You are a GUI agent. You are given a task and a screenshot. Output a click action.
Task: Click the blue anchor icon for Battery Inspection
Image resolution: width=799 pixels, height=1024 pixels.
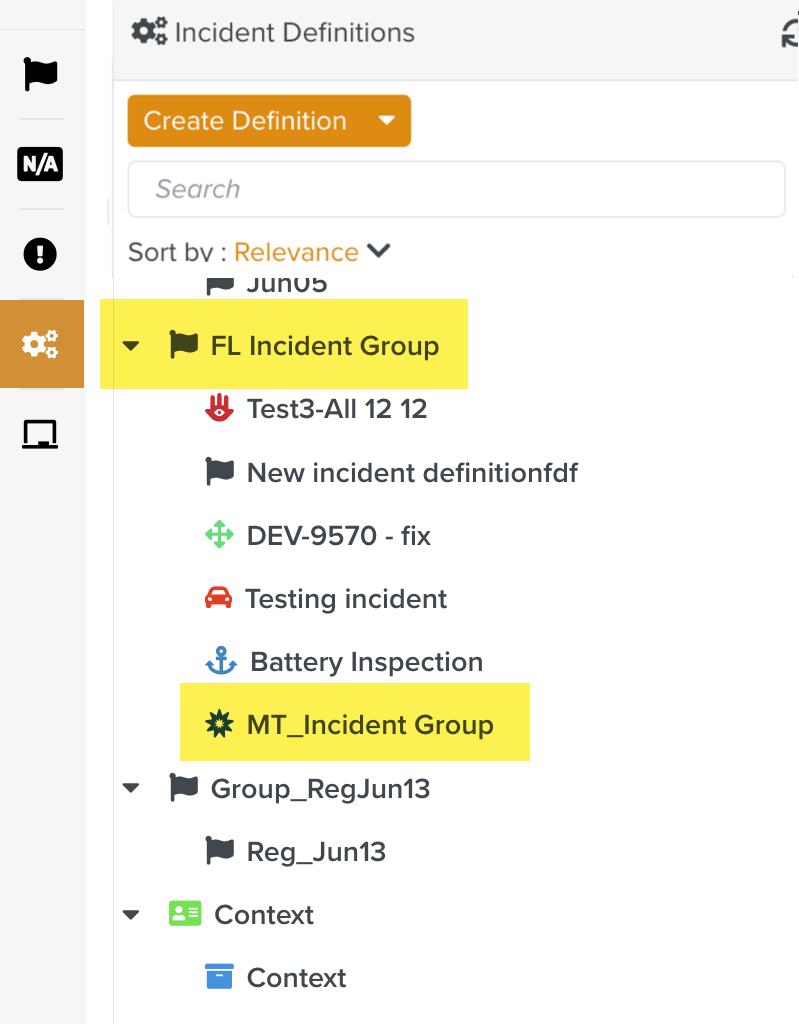(x=220, y=661)
